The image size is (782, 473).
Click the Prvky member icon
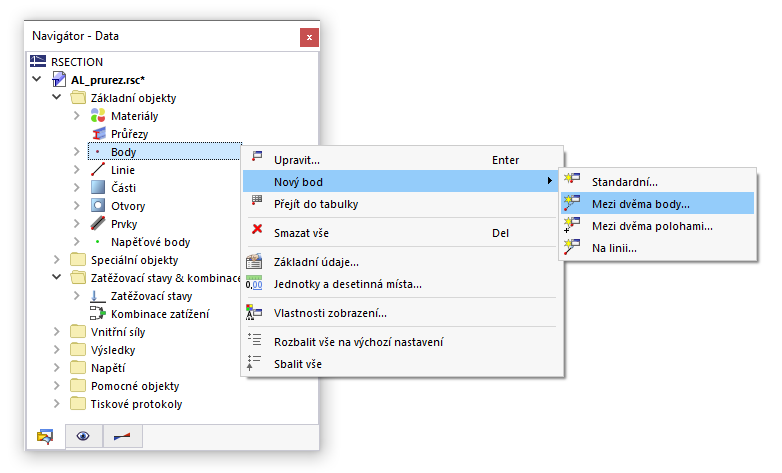coord(98,223)
